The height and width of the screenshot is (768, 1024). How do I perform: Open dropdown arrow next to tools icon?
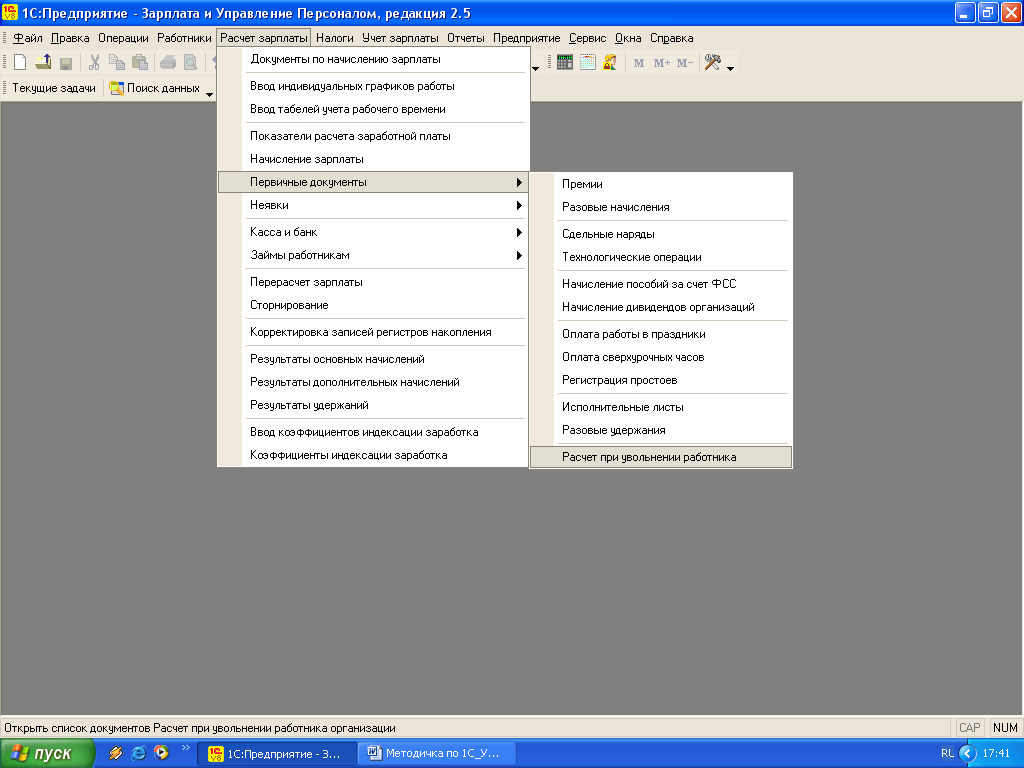pyautogui.click(x=730, y=69)
